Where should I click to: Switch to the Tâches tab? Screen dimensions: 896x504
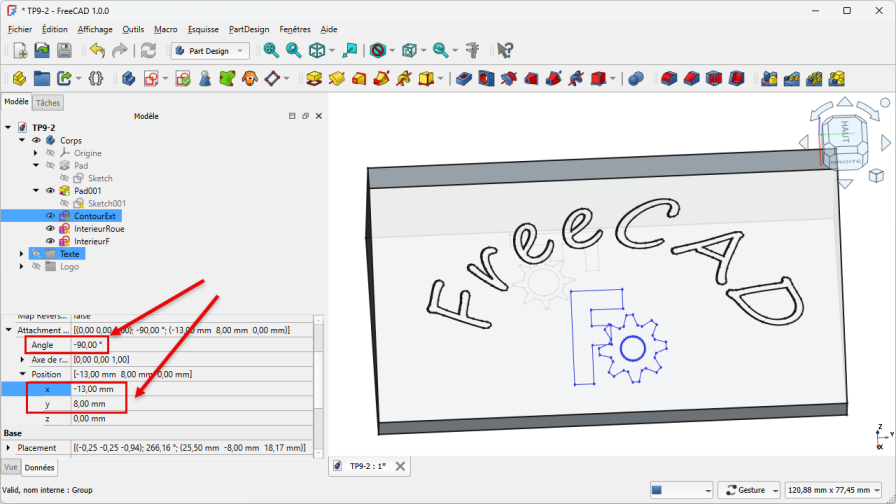pyautogui.click(x=47, y=103)
